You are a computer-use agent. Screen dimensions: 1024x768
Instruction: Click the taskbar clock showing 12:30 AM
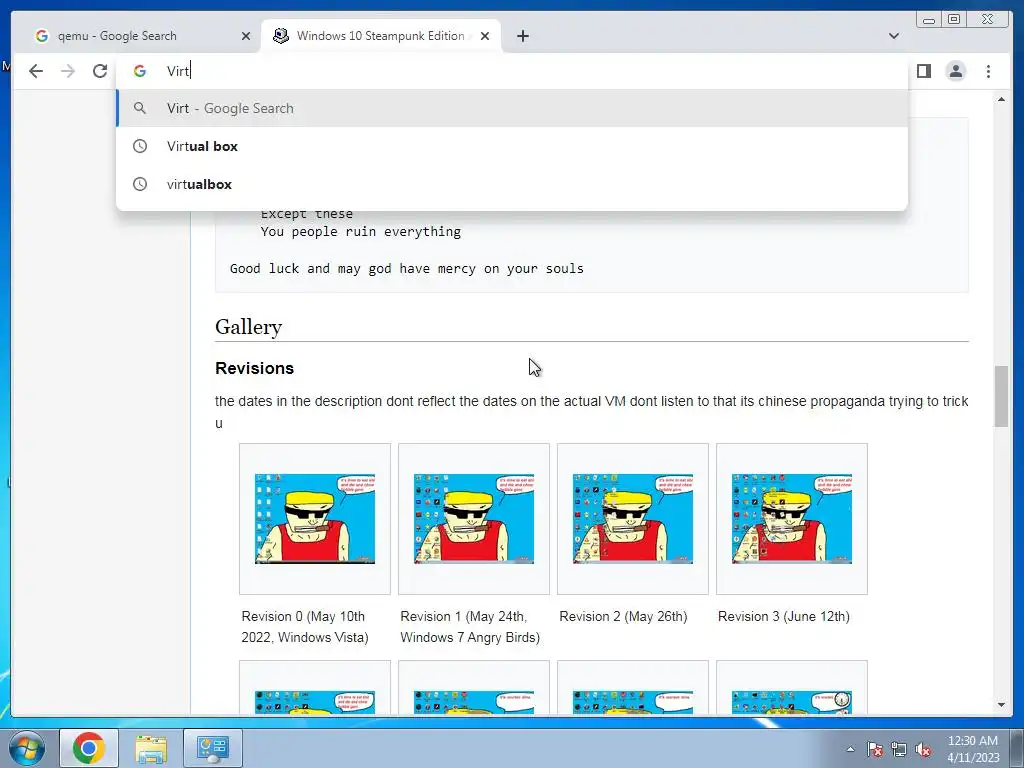973,749
